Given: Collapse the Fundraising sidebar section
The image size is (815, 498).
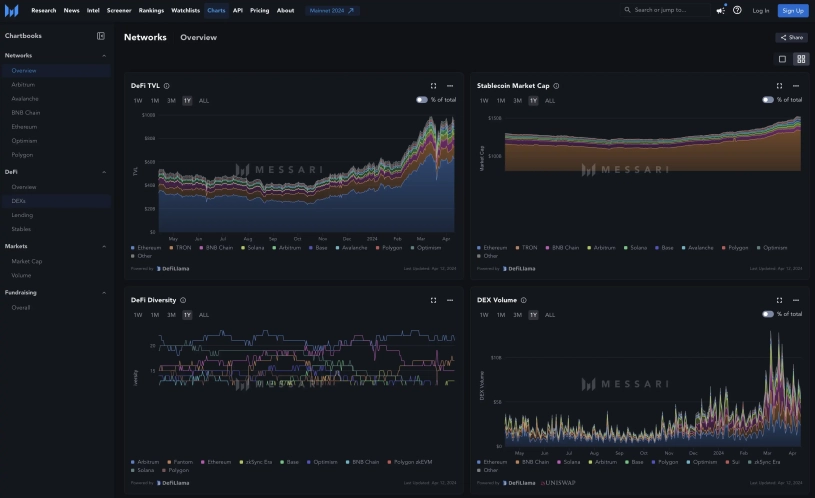Looking at the screenshot, I should click(x=105, y=293).
